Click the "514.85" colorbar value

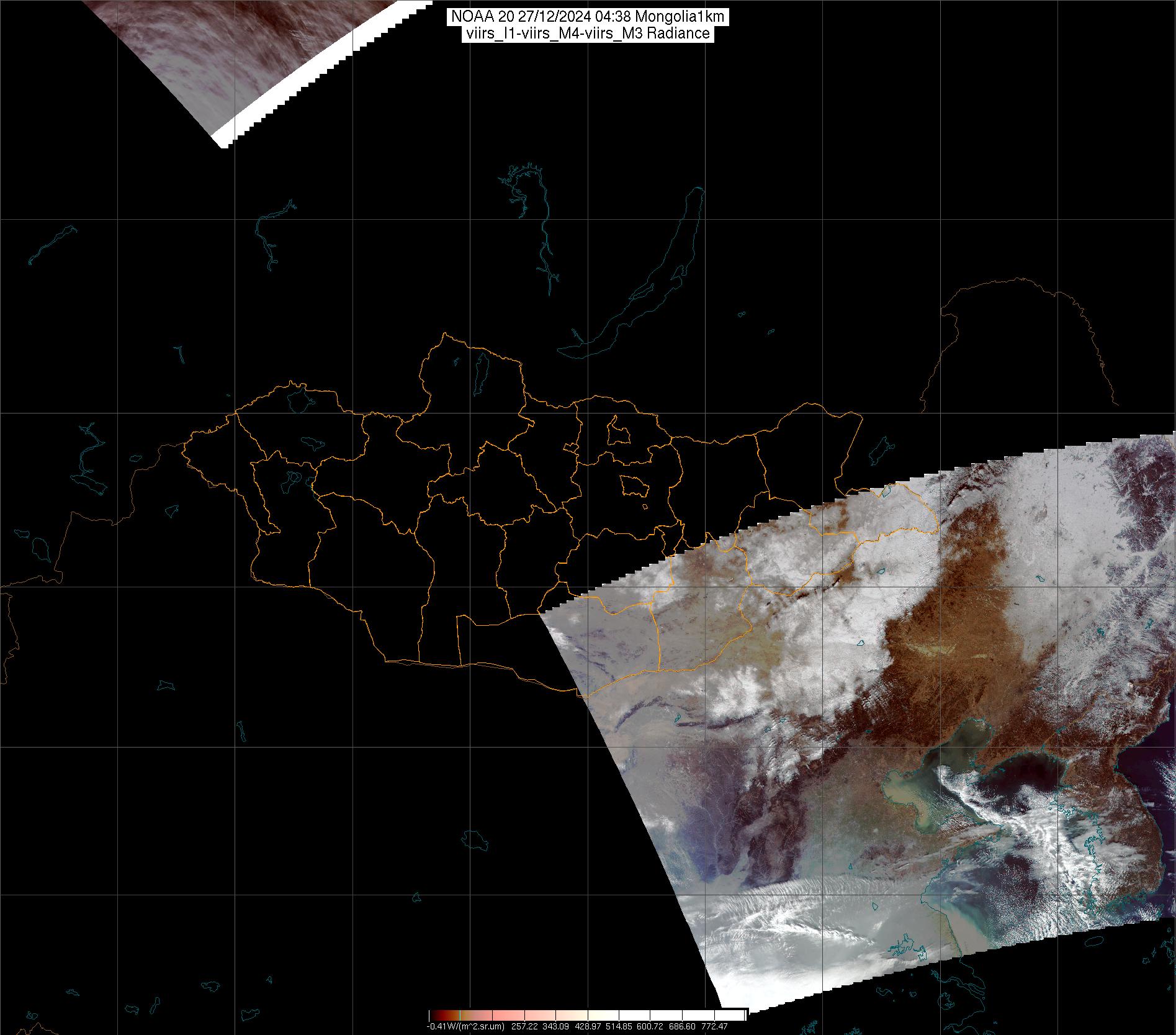(x=619, y=1026)
